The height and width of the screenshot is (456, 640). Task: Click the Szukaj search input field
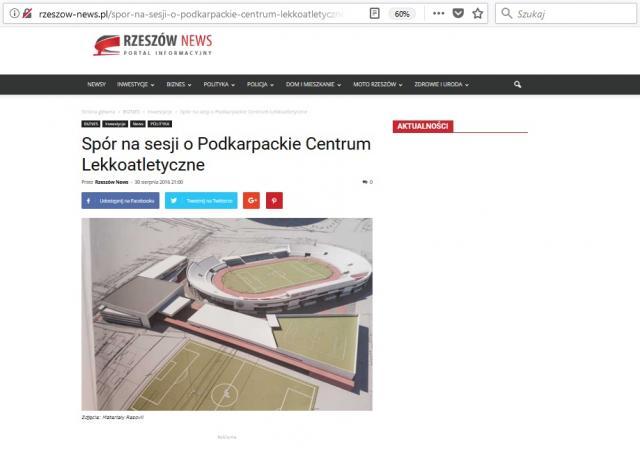[x=566, y=13]
